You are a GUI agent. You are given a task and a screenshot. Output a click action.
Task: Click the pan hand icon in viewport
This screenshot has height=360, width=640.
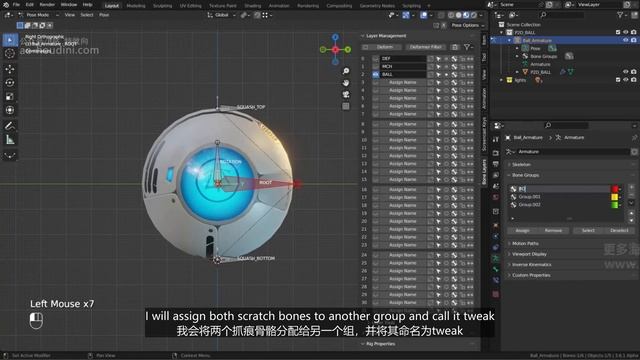(346, 83)
